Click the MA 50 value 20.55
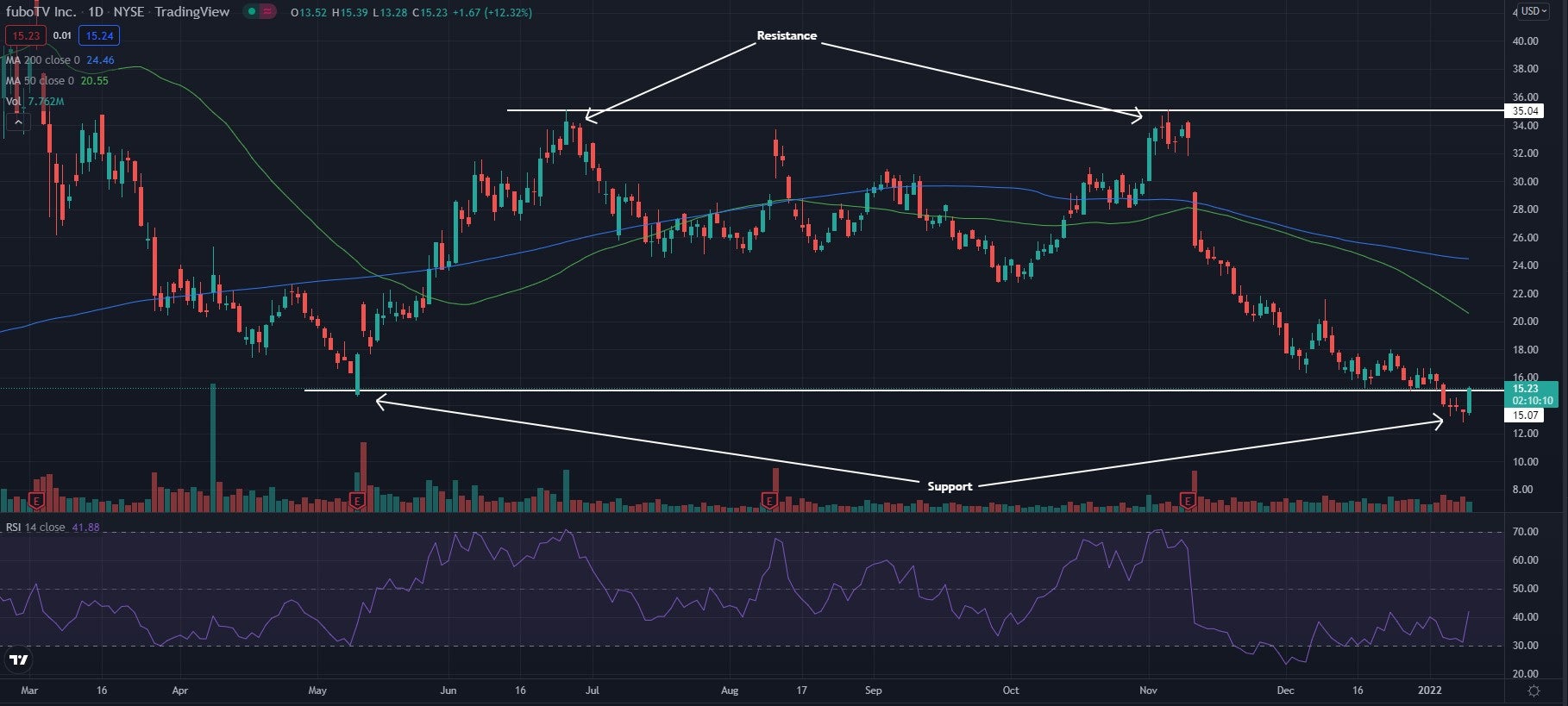 click(94, 81)
